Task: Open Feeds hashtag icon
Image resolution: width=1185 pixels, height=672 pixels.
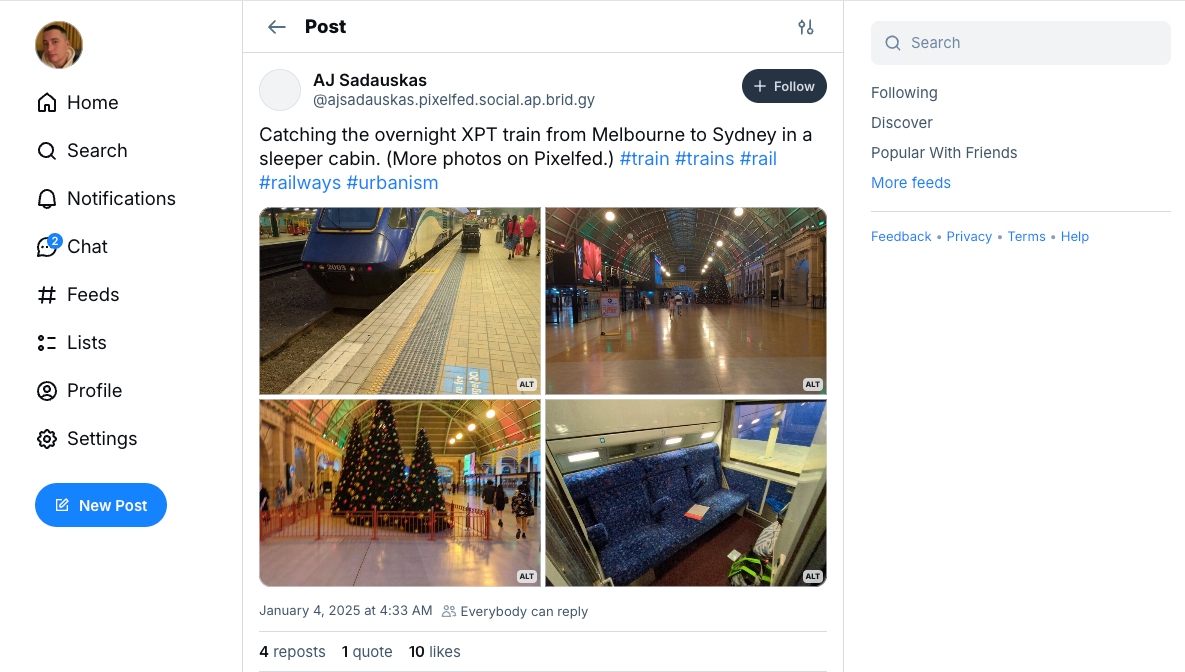Action: [47, 295]
